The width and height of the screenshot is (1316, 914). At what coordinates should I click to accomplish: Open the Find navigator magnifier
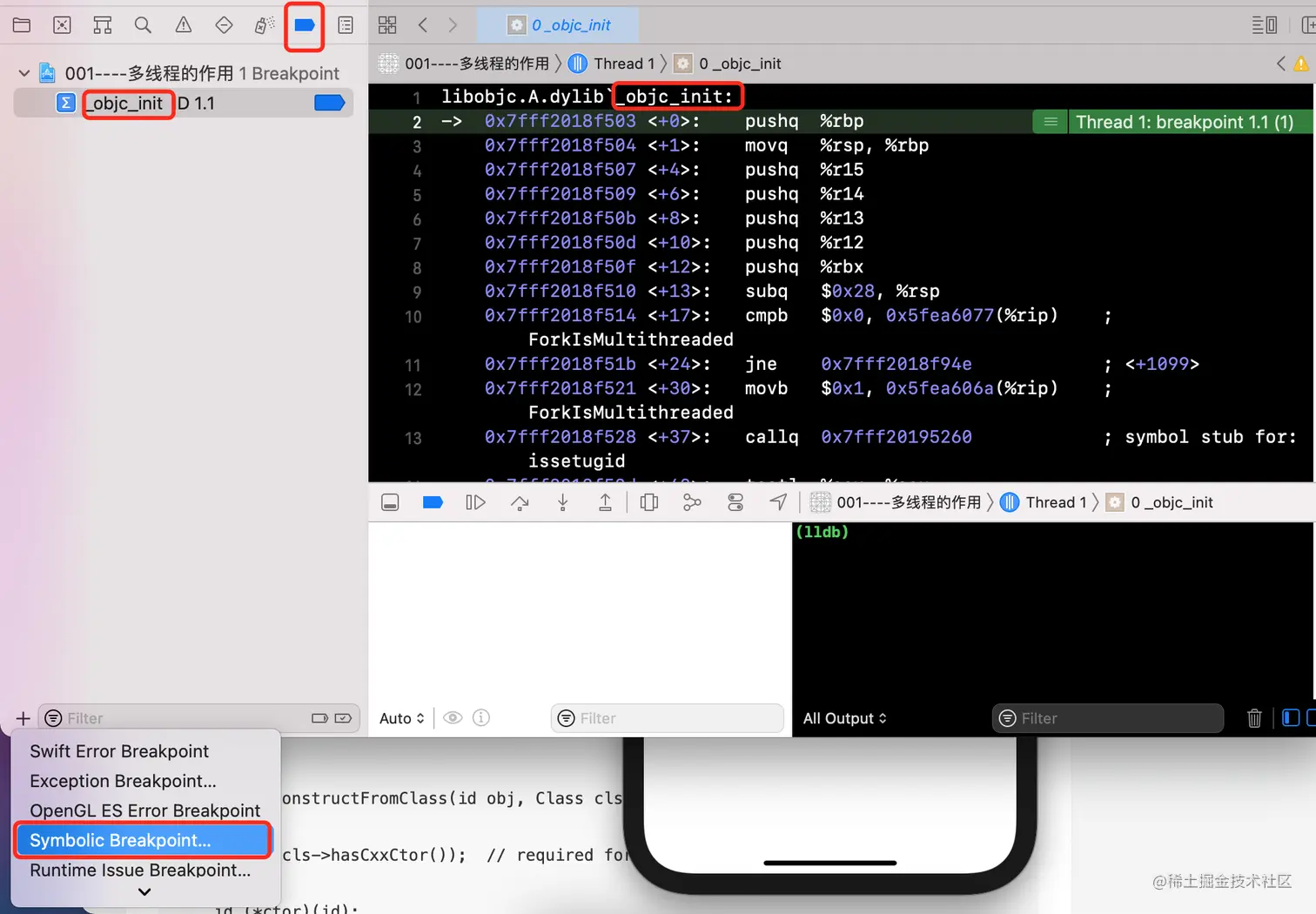click(143, 25)
